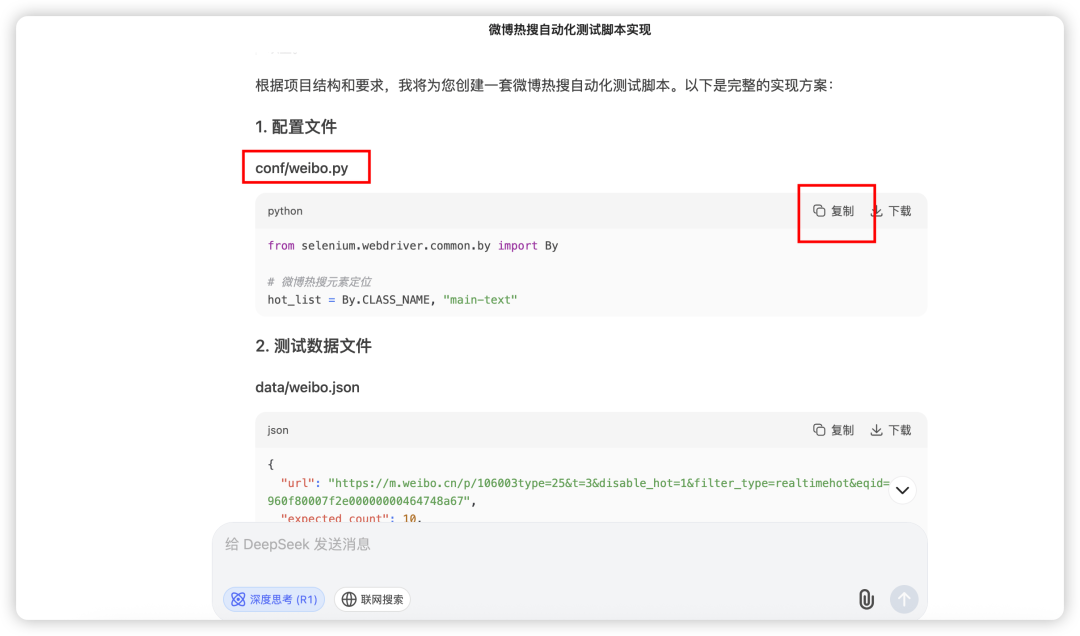The image size is (1080, 636).
Task: Click the copy icon on the json code block
Action: 817,430
